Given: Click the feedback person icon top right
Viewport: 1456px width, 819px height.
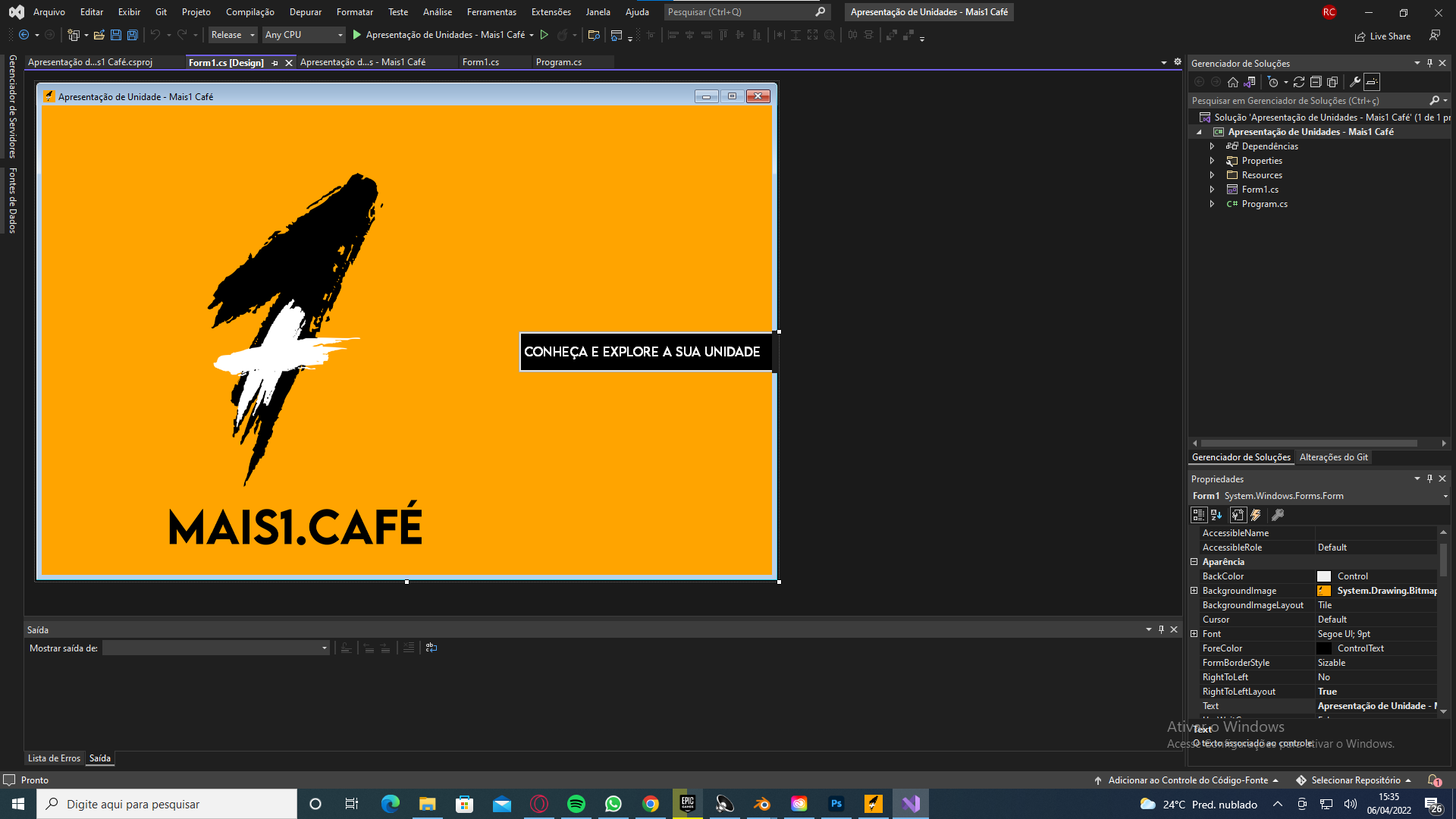Looking at the screenshot, I should pos(1435,36).
